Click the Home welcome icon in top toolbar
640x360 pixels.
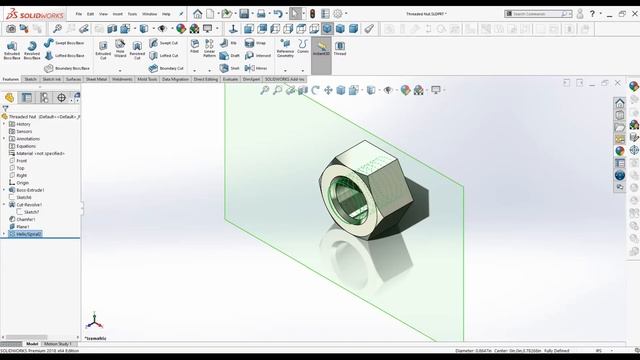click(198, 14)
